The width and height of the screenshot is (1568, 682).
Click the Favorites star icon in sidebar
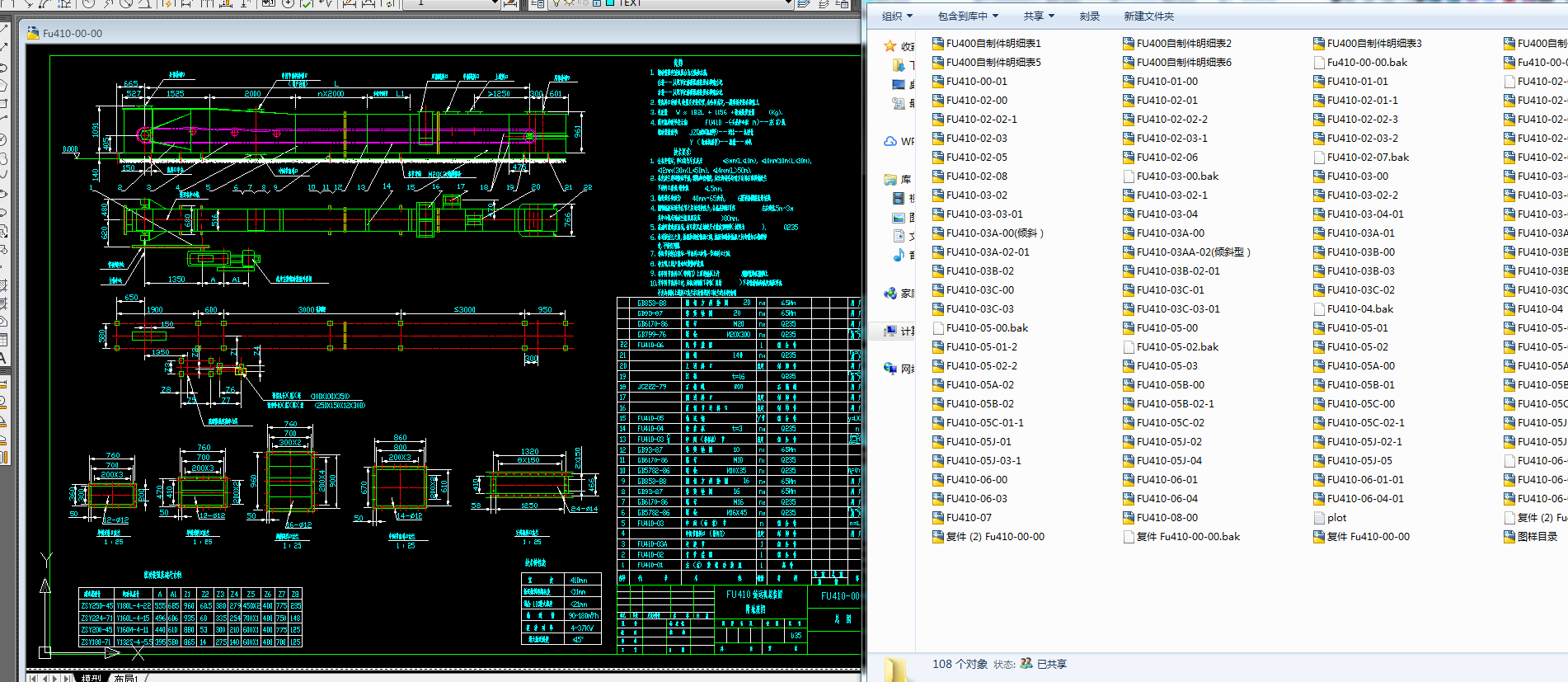click(890, 46)
